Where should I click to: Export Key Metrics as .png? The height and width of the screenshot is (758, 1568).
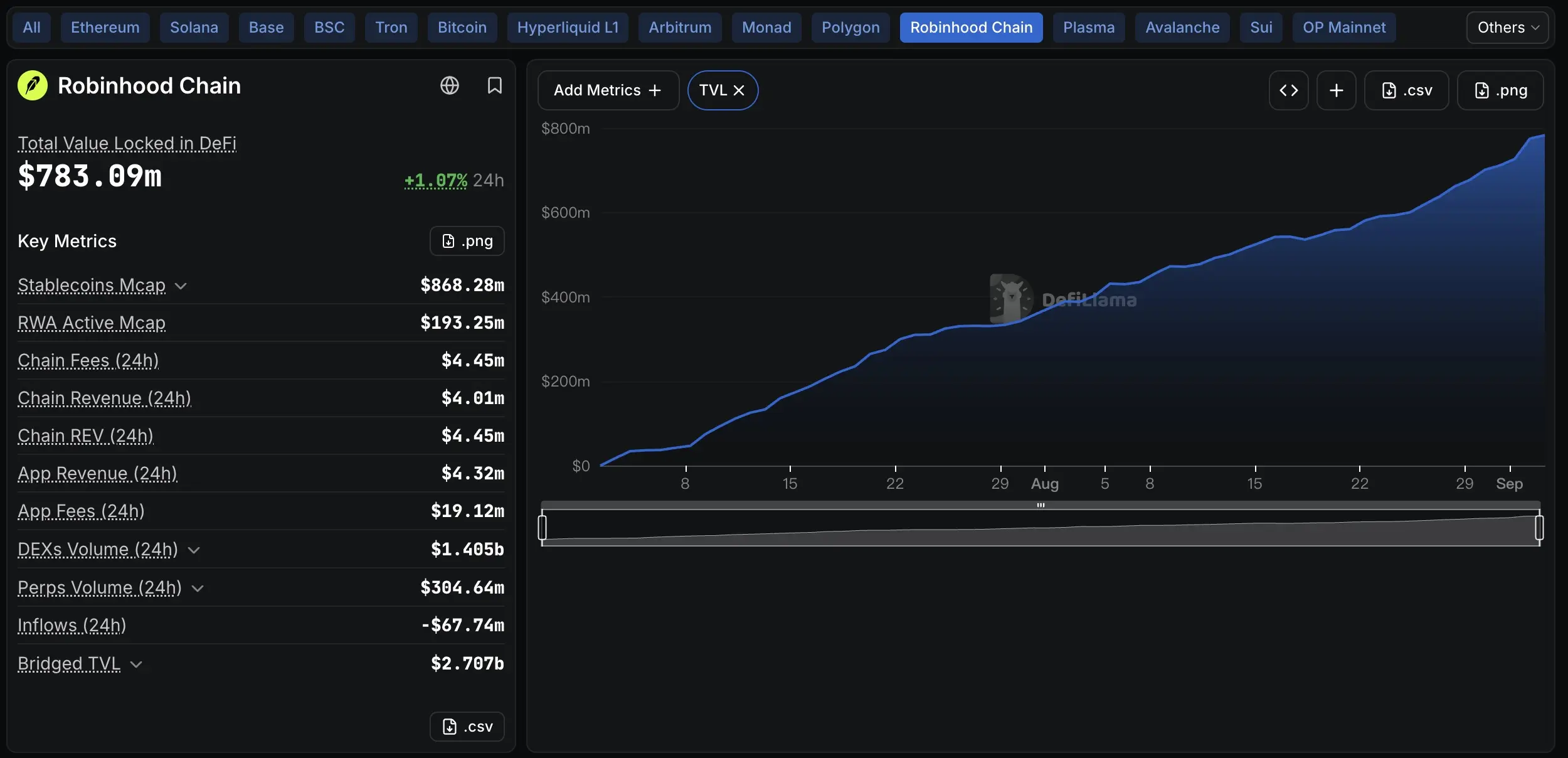tap(467, 241)
